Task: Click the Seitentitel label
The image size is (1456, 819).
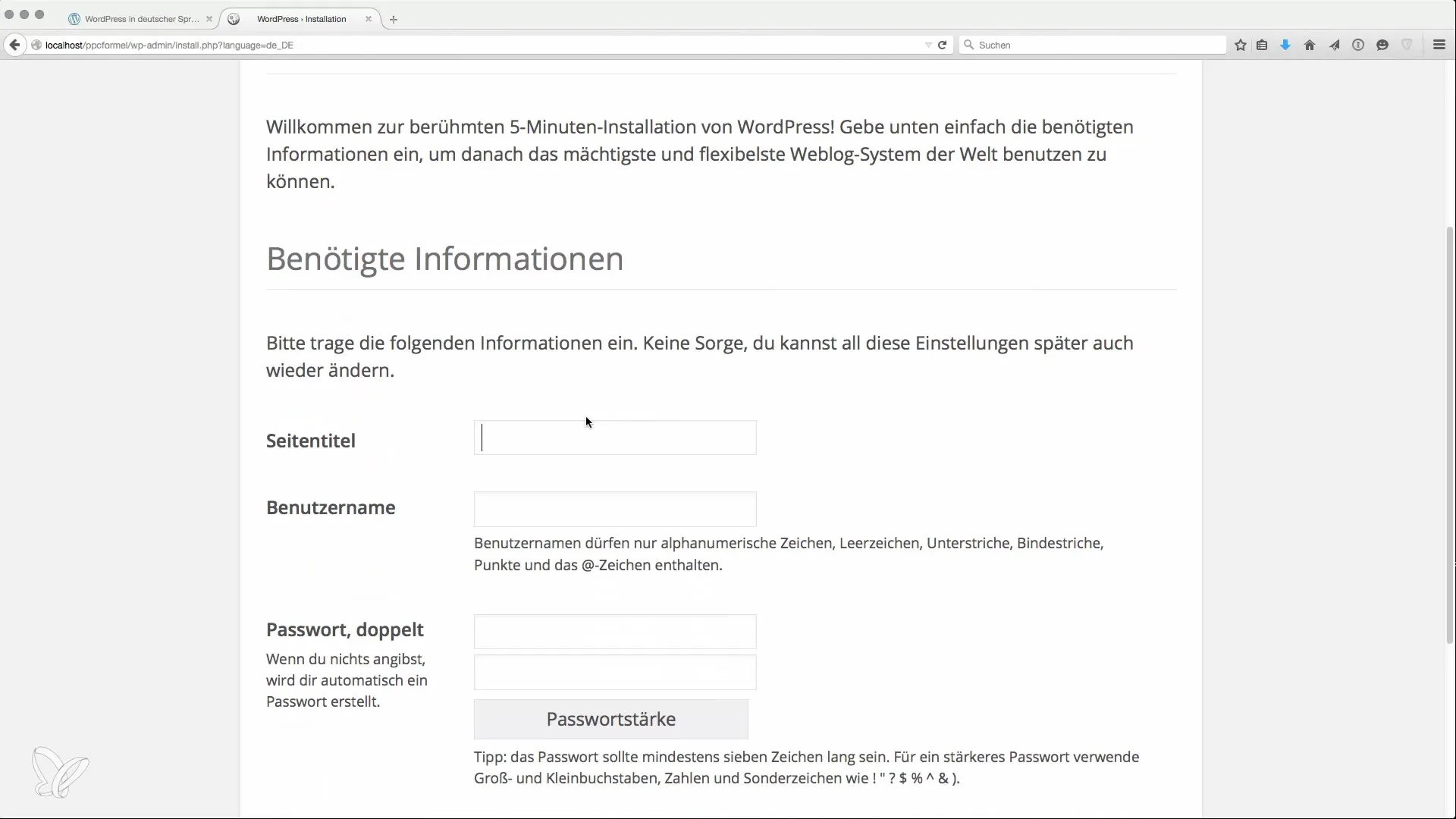Action: [x=311, y=441]
